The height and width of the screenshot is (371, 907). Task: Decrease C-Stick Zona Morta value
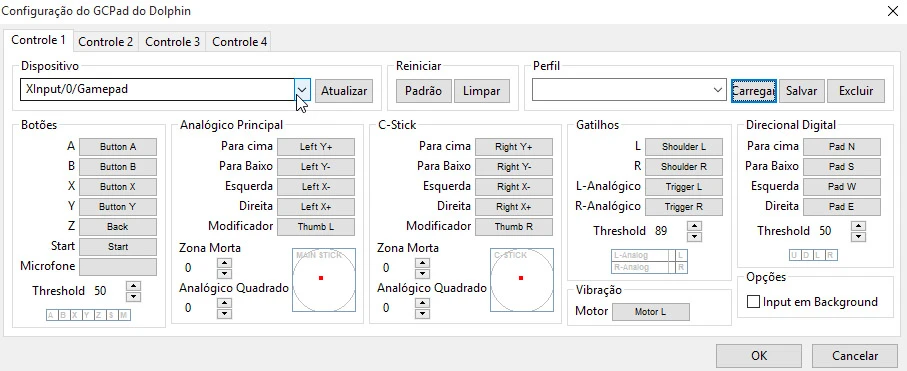tap(423, 273)
